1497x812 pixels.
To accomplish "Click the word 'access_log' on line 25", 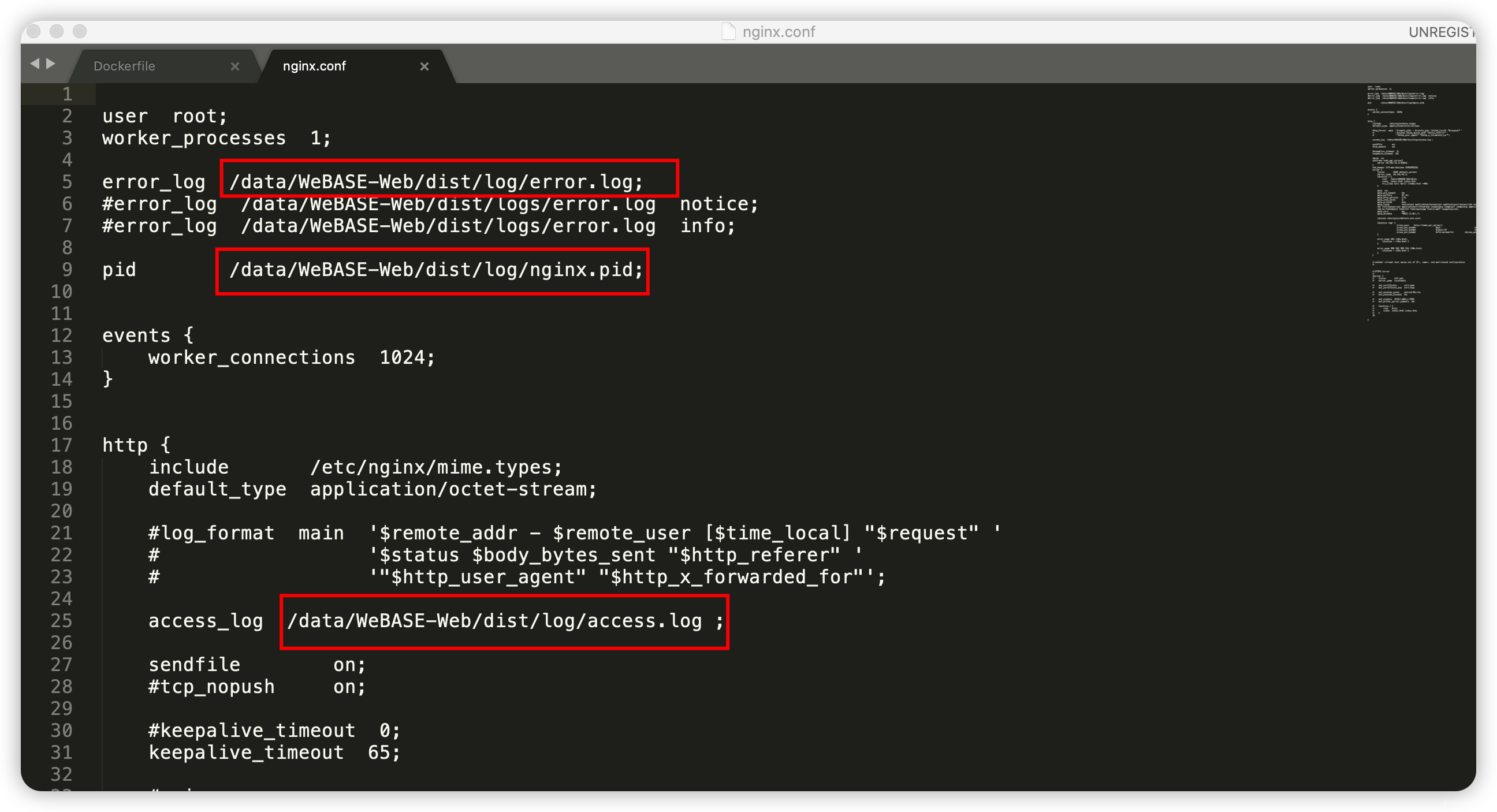I will tap(206, 621).
